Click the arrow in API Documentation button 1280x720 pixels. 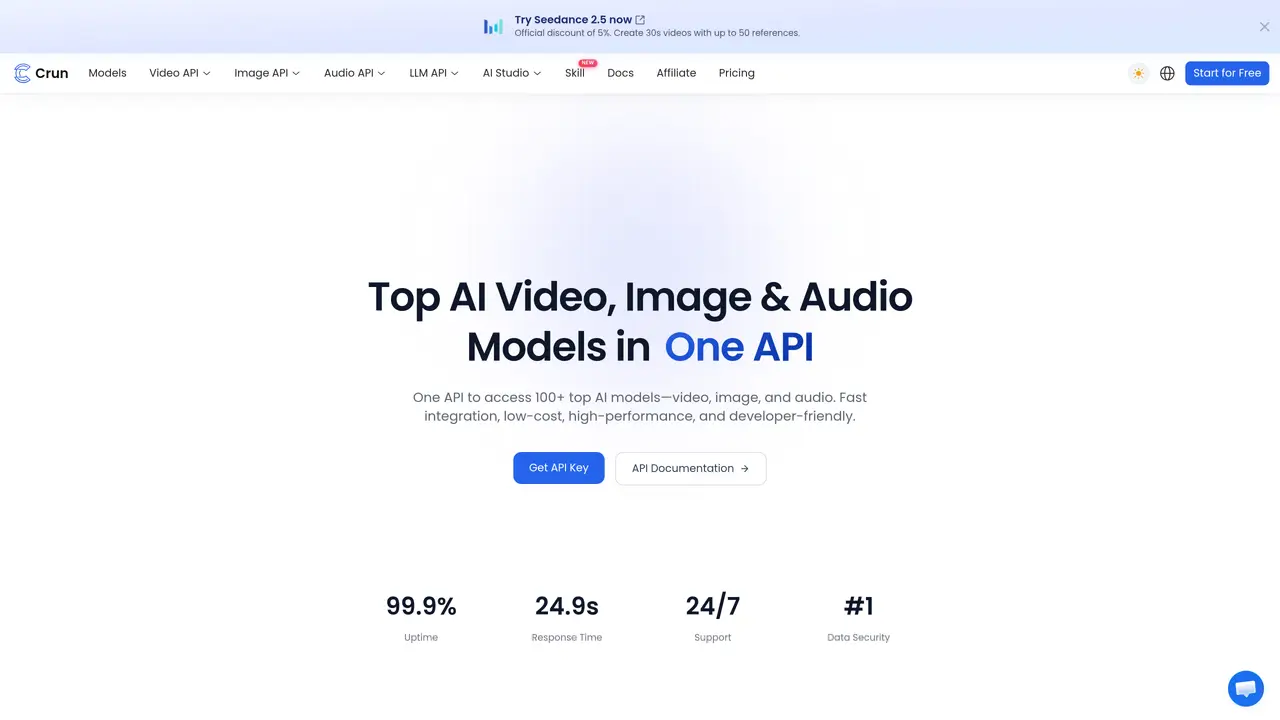pyautogui.click(x=745, y=468)
